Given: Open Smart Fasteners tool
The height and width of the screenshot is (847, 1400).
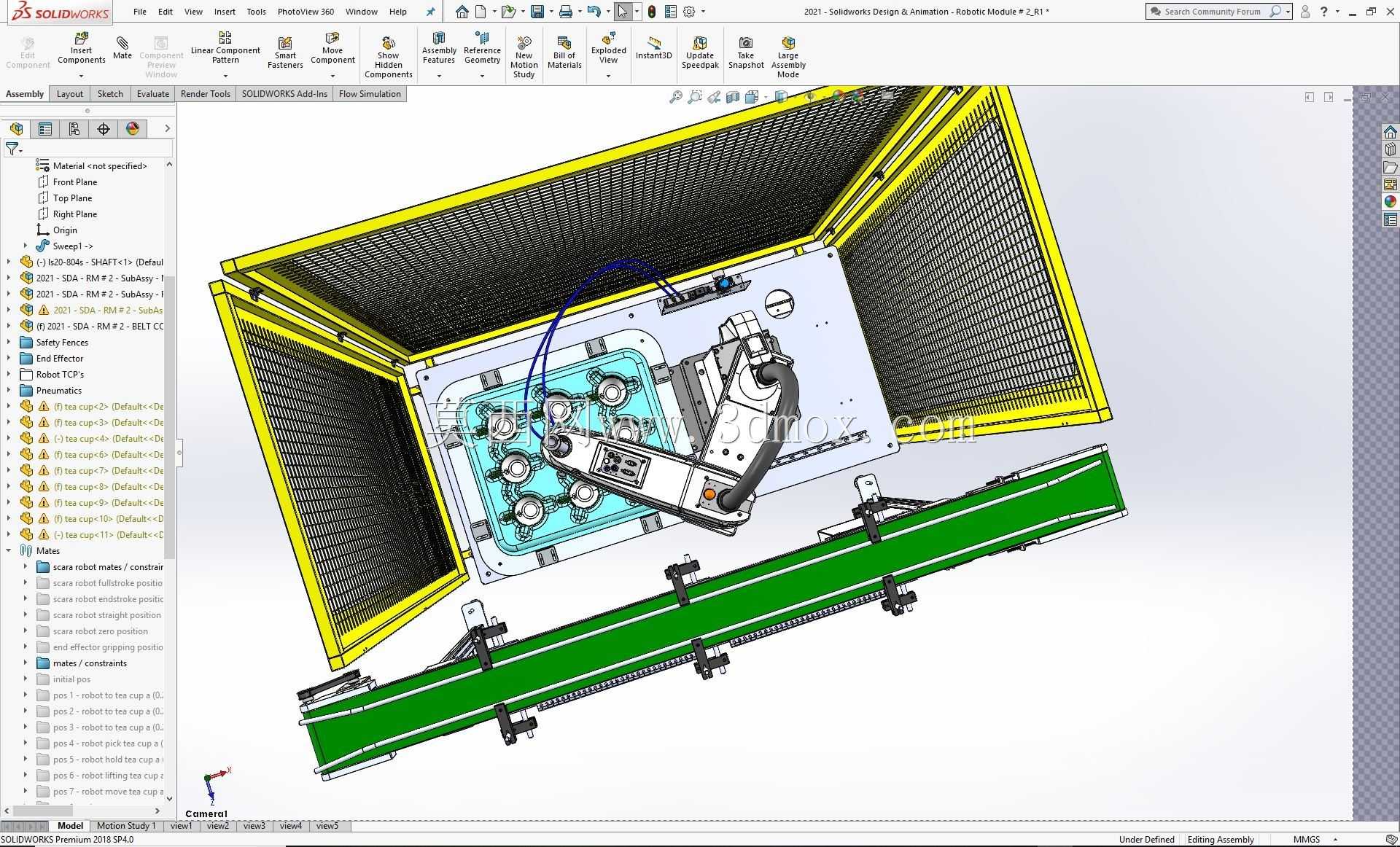Looking at the screenshot, I should (285, 52).
